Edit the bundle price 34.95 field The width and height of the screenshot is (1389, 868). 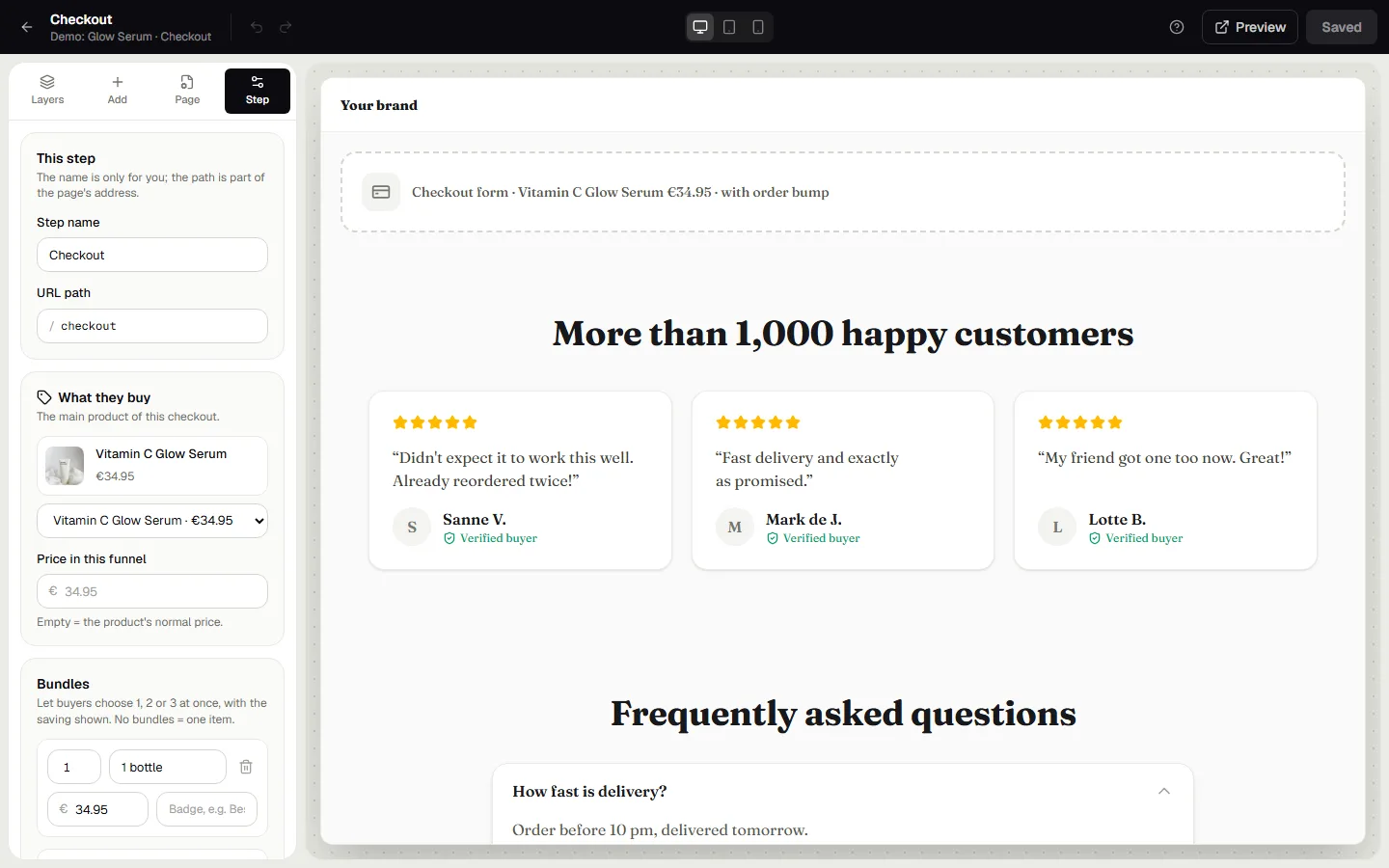click(97, 809)
